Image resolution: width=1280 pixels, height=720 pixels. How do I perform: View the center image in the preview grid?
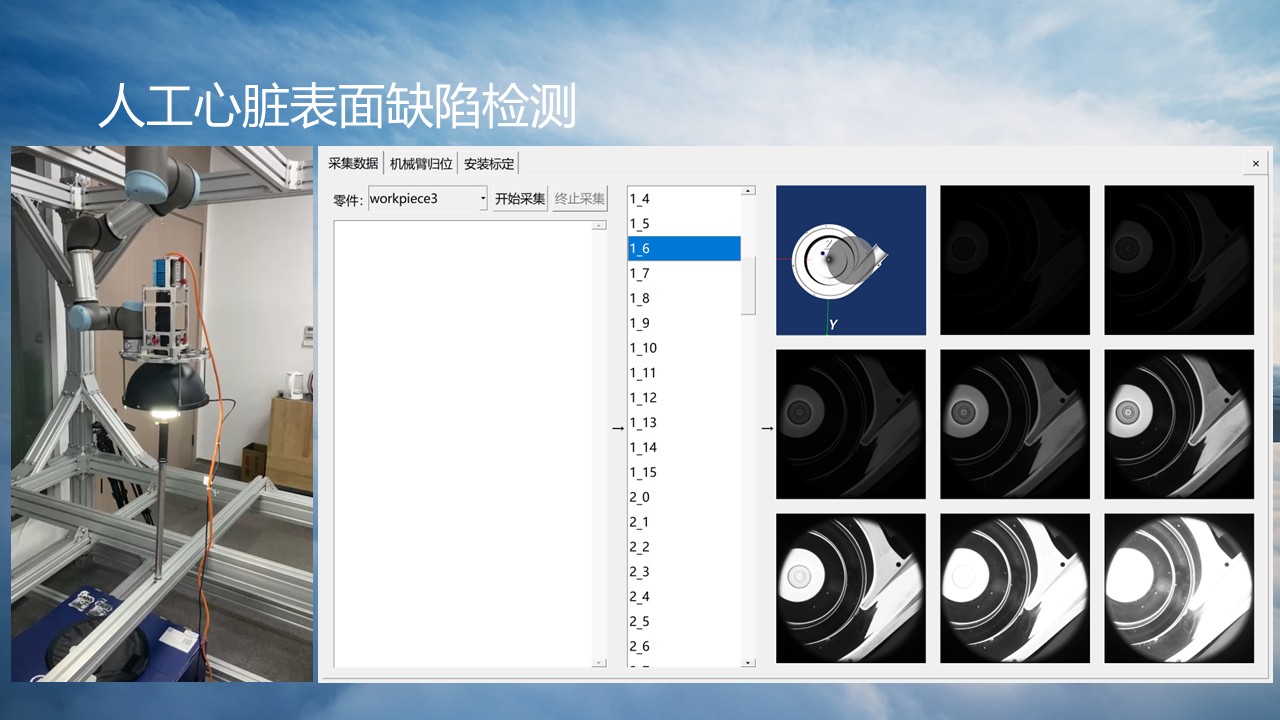[x=1014, y=423]
